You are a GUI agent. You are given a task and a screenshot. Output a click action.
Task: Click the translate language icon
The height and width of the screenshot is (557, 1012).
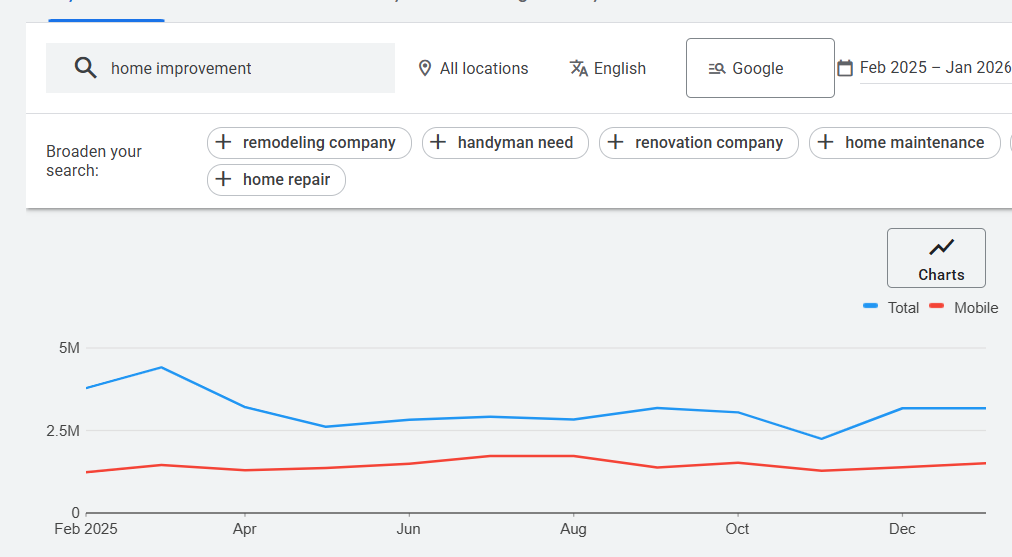(578, 68)
